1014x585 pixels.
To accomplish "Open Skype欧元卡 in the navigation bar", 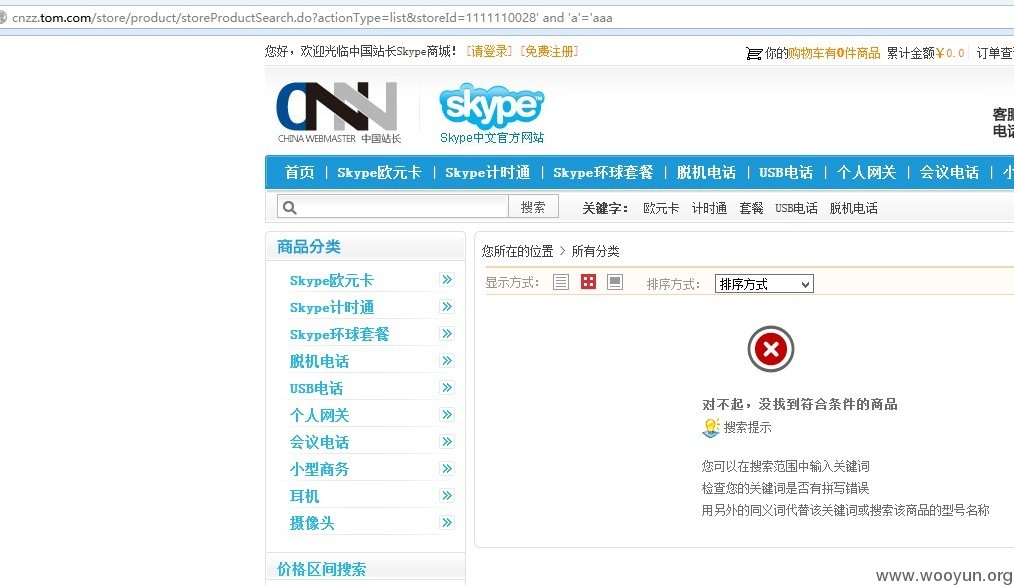I will coord(379,172).
